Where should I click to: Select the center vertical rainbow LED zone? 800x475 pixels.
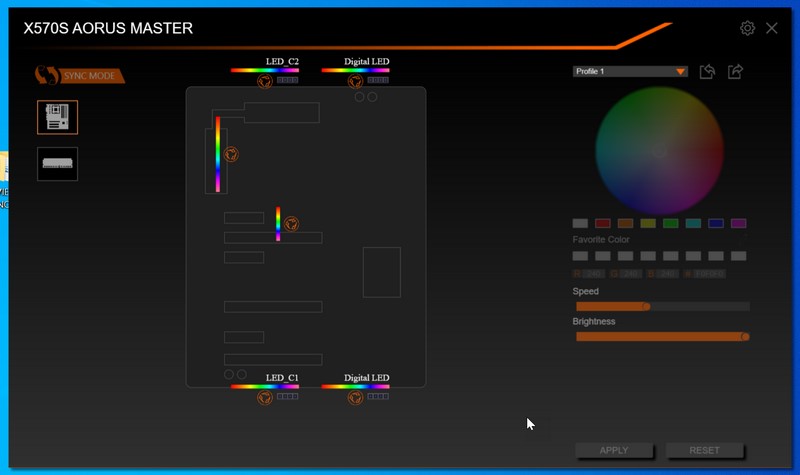pyautogui.click(x=278, y=223)
